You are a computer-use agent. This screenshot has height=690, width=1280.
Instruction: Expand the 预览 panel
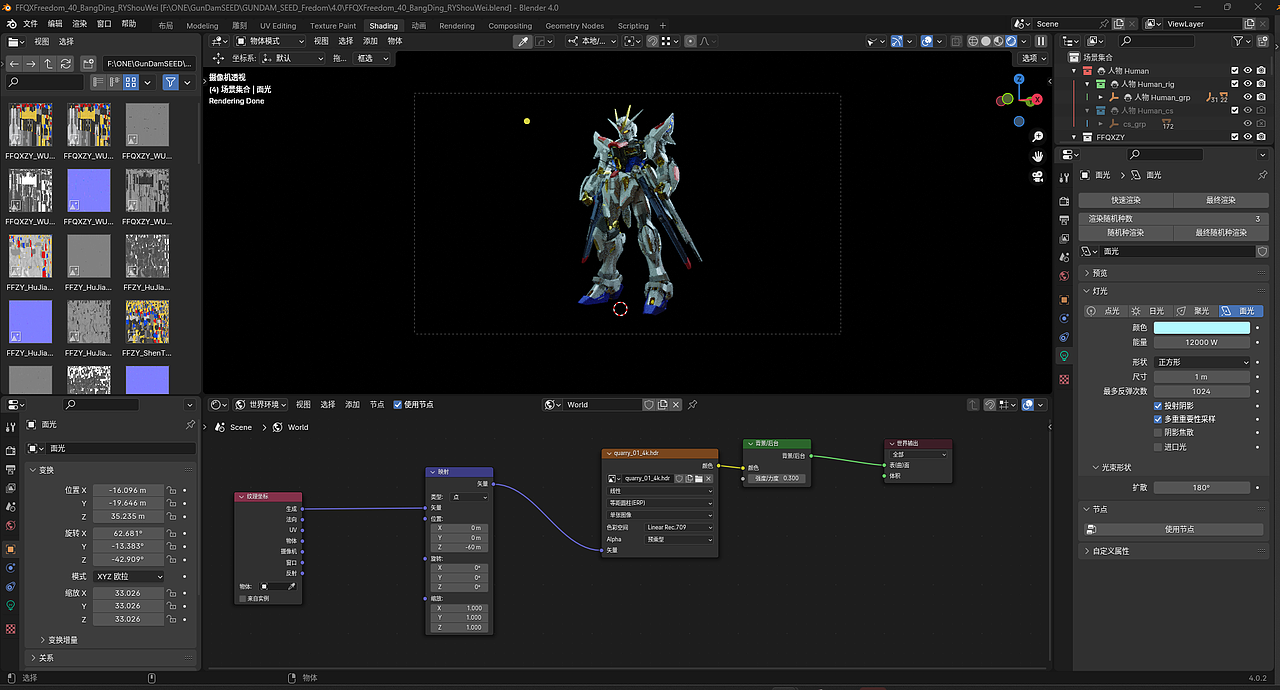[1100, 273]
